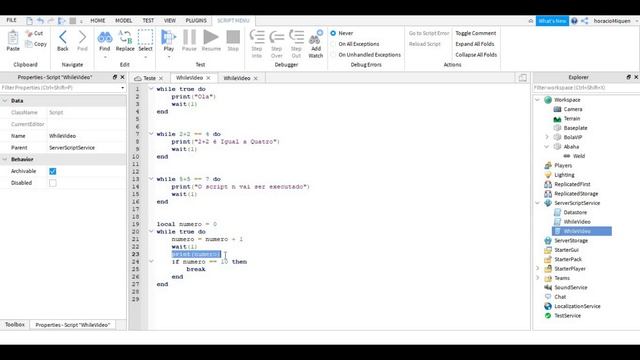Viewport: 640px width, 360px height.
Task: Open the MODEL ribbon tab
Action: (123, 20)
